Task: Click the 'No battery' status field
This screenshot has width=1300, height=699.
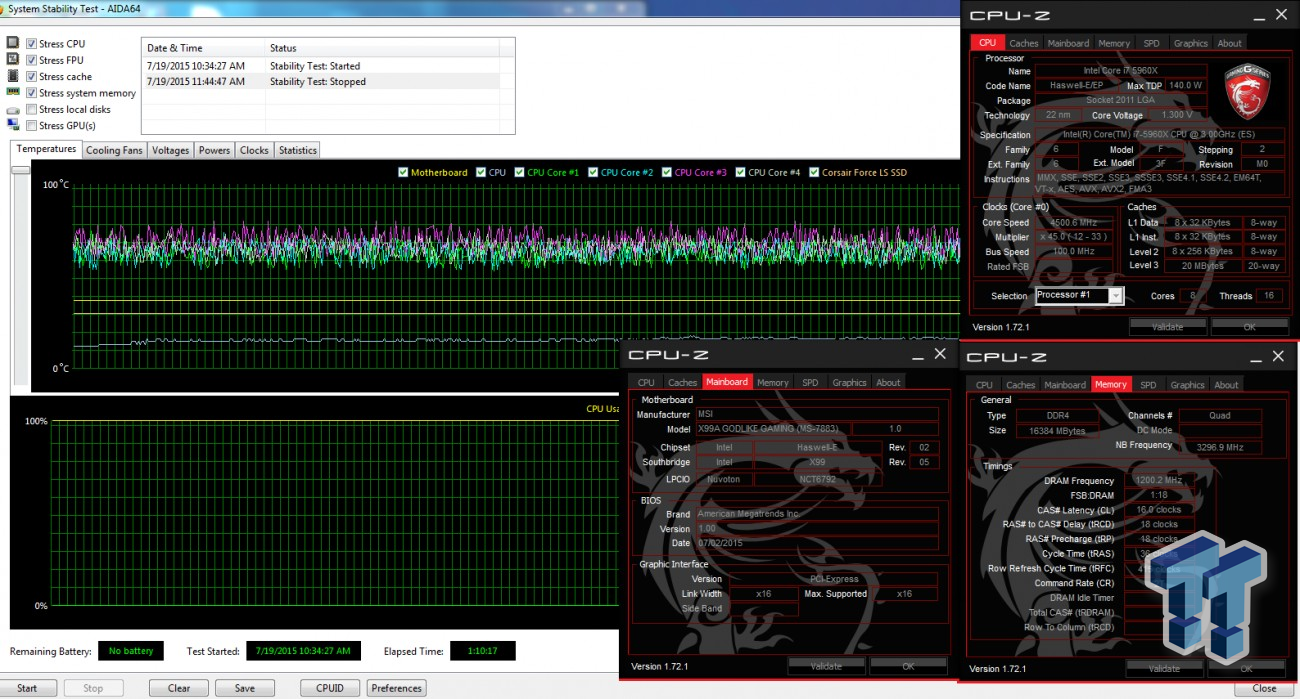Action: pos(131,651)
